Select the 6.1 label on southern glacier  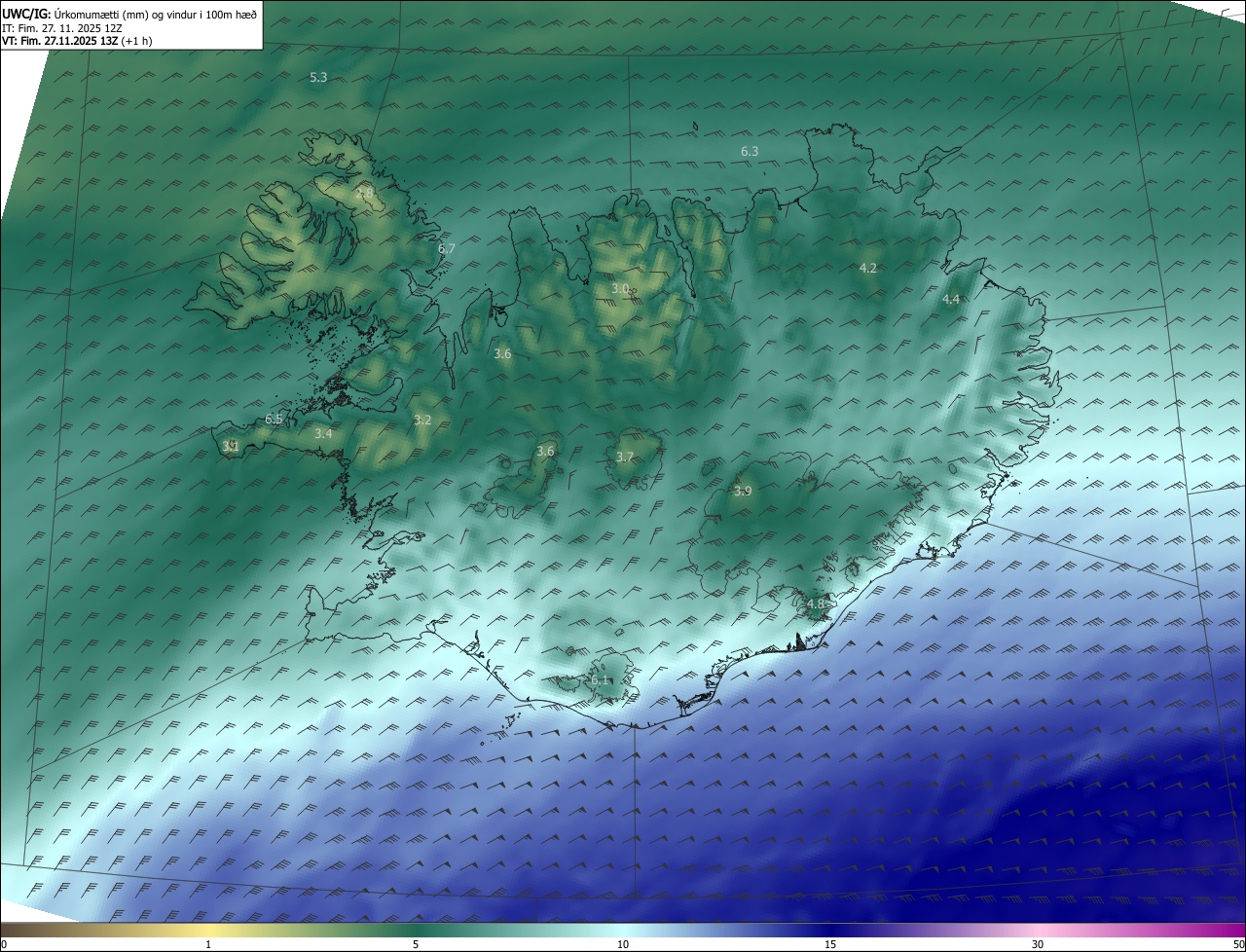(x=600, y=679)
